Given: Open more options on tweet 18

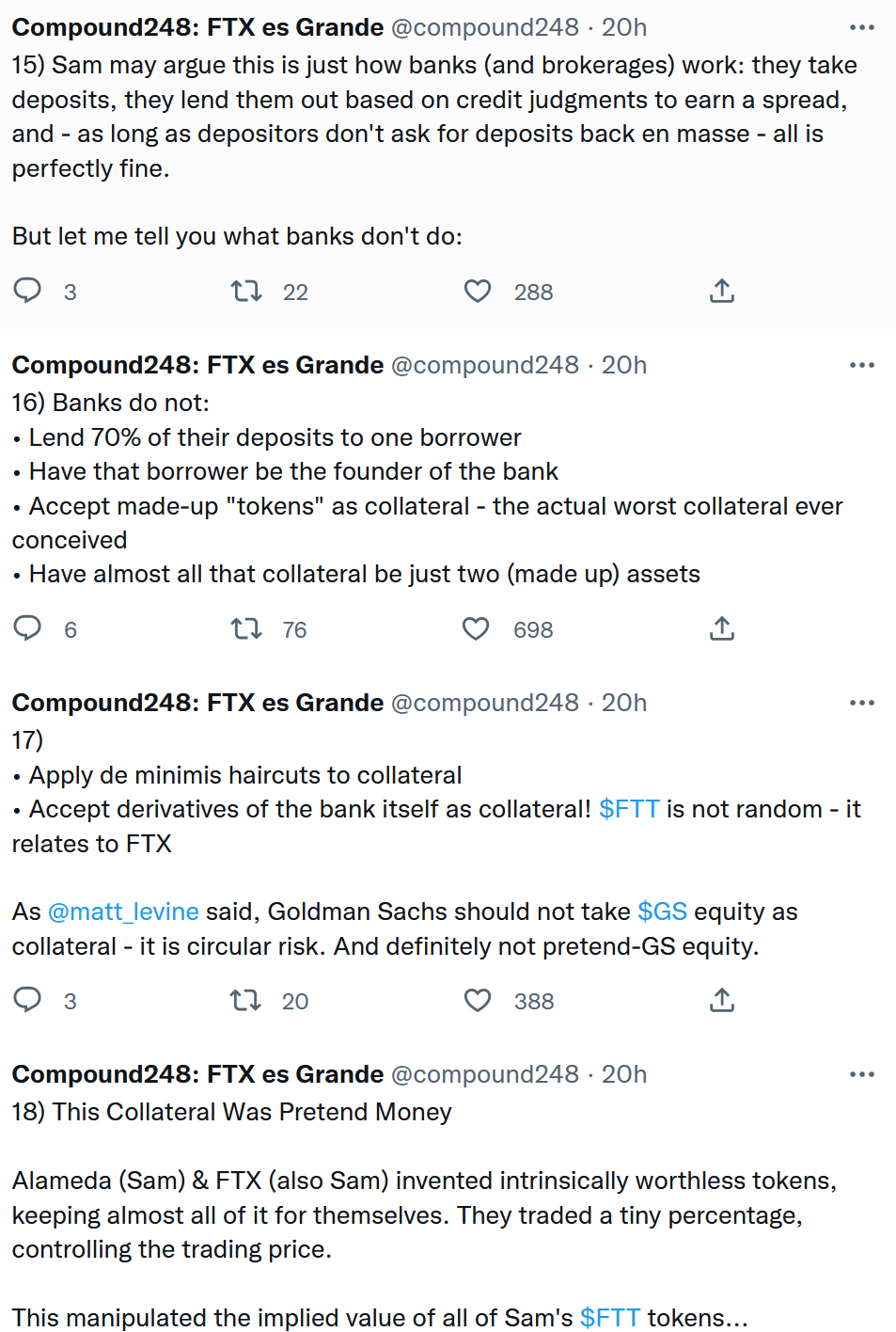Looking at the screenshot, I should coord(861,1074).
